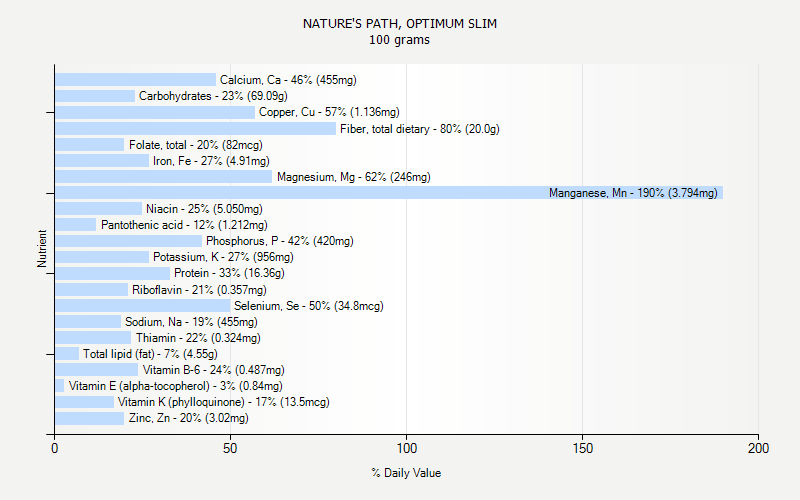Click the Fiber, total dietary bar

click(196, 129)
